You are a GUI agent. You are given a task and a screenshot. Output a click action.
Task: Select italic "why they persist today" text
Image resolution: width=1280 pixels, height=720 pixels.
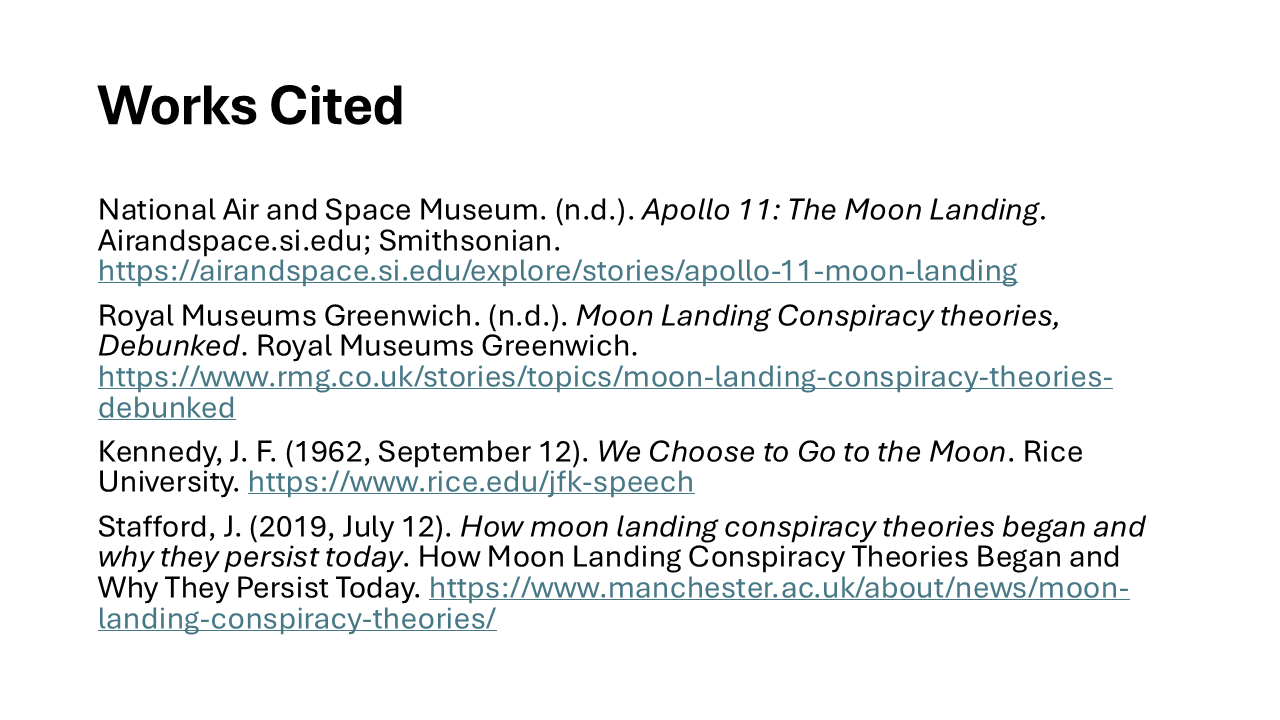(x=250, y=557)
